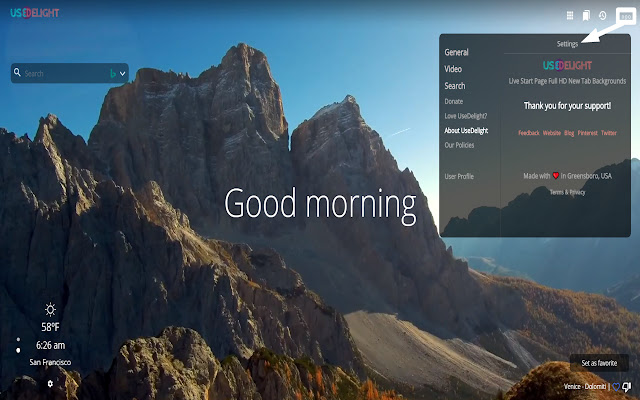
Task: Dislike background with thumbs-down icon
Action: pos(627,387)
